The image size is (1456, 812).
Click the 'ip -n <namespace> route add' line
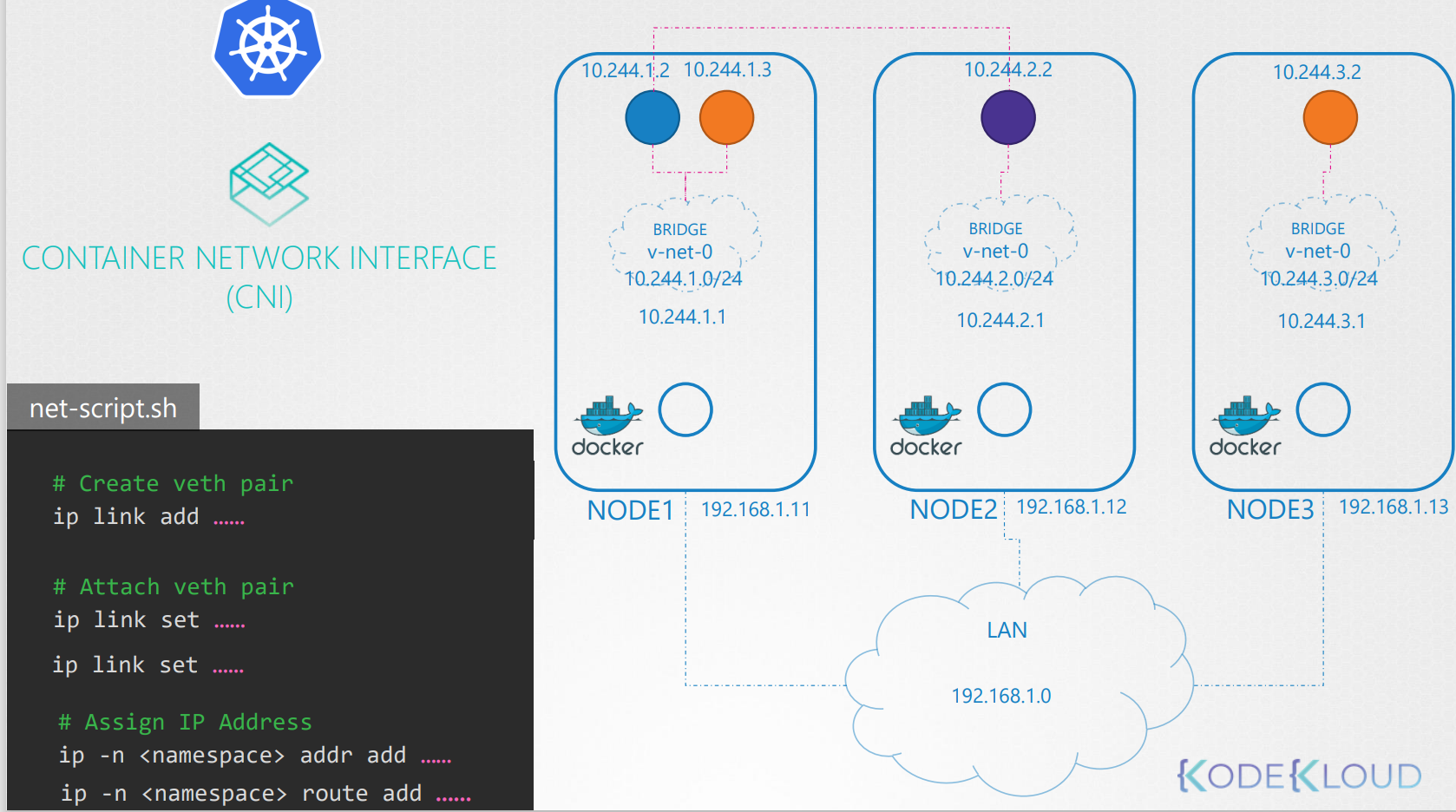(266, 794)
